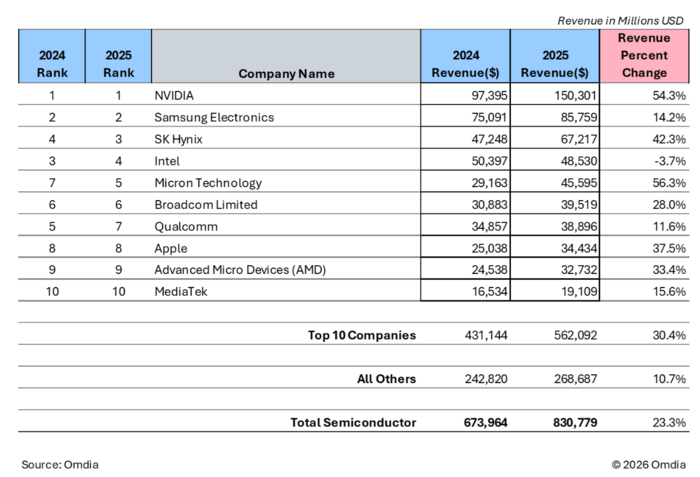The image size is (700, 477).
Task: Click the 2025 Rank column header
Action: [117, 63]
